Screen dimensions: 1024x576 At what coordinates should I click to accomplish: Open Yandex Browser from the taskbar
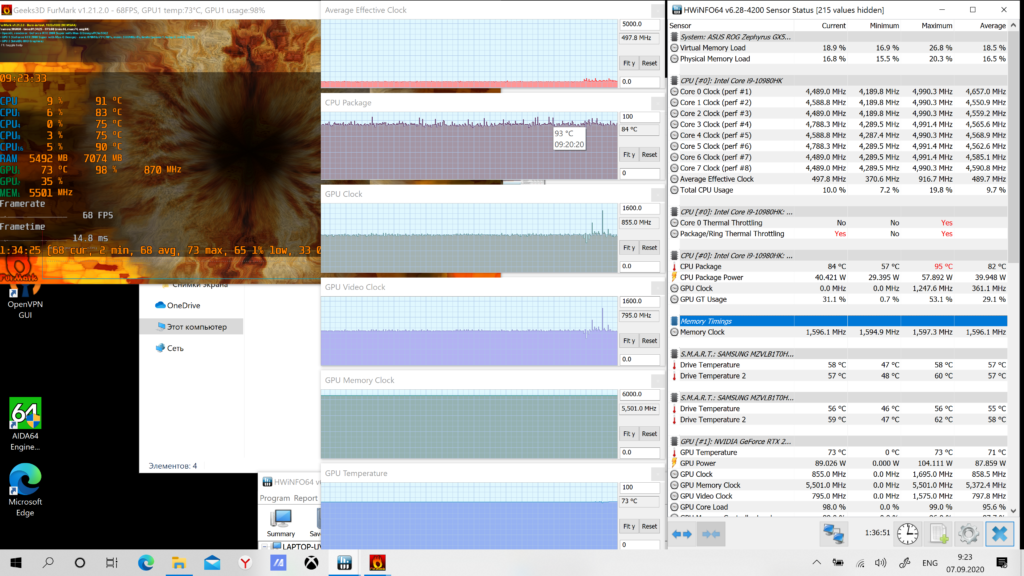tap(245, 562)
